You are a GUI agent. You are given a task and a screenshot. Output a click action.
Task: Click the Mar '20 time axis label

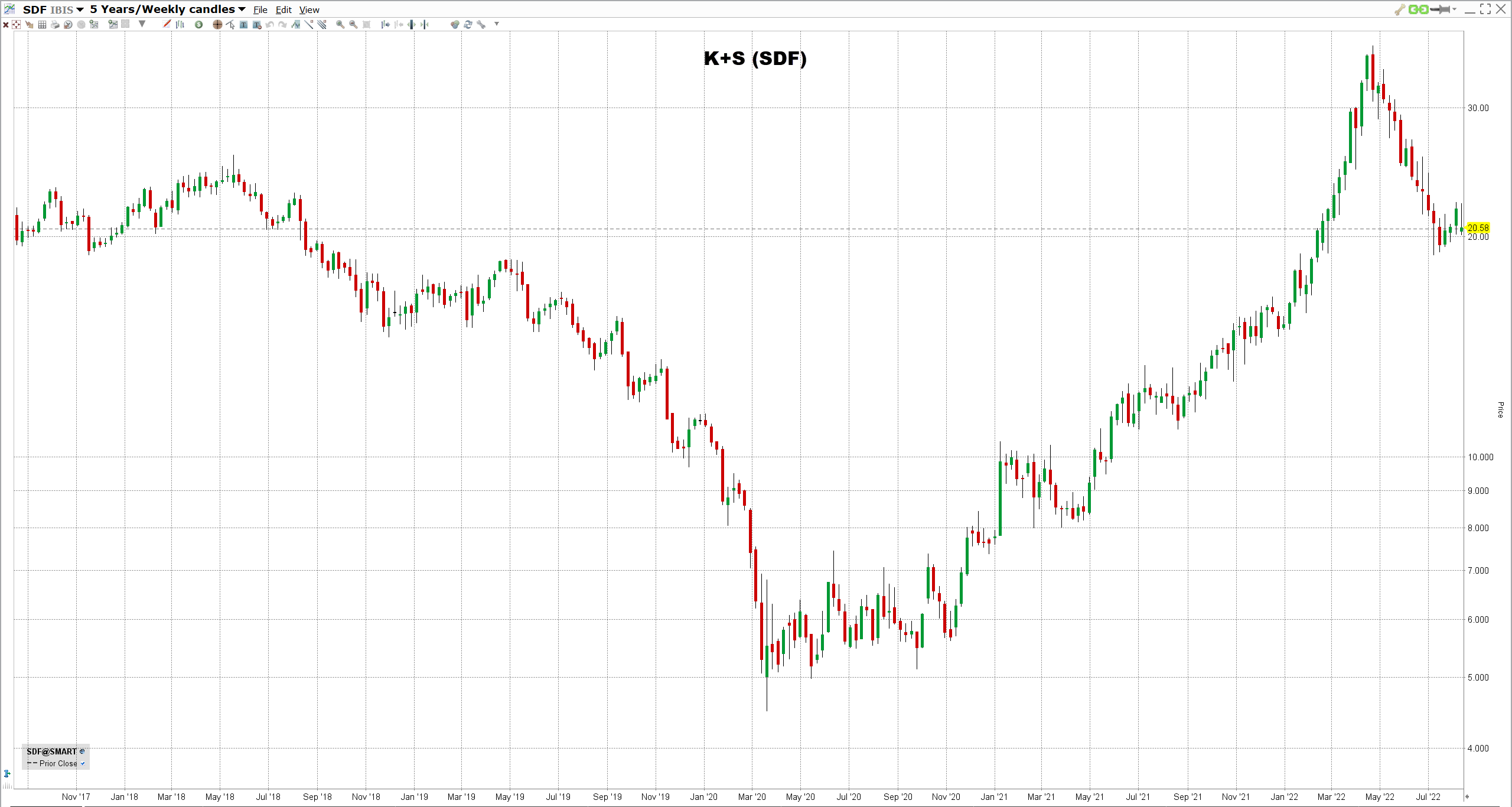pos(752,797)
